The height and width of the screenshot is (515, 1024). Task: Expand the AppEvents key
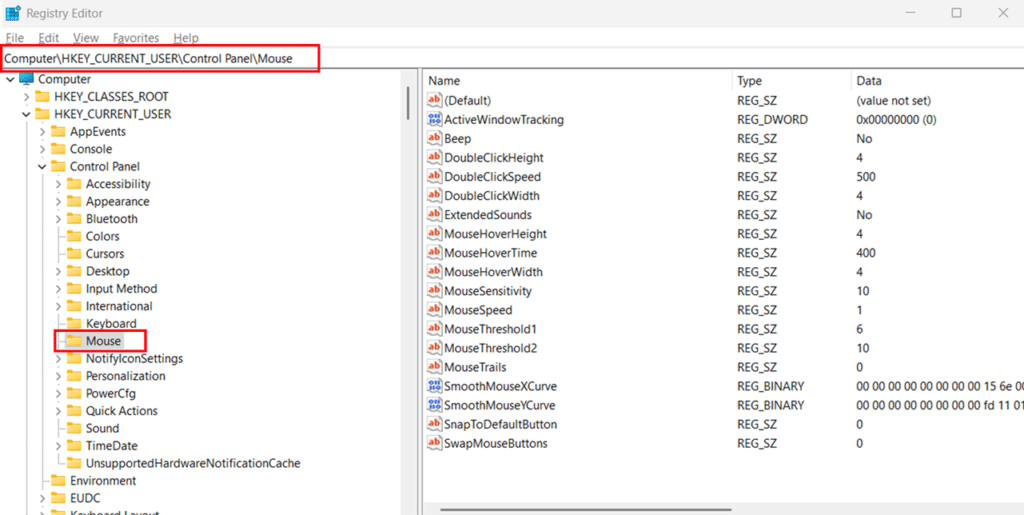[x=42, y=131]
